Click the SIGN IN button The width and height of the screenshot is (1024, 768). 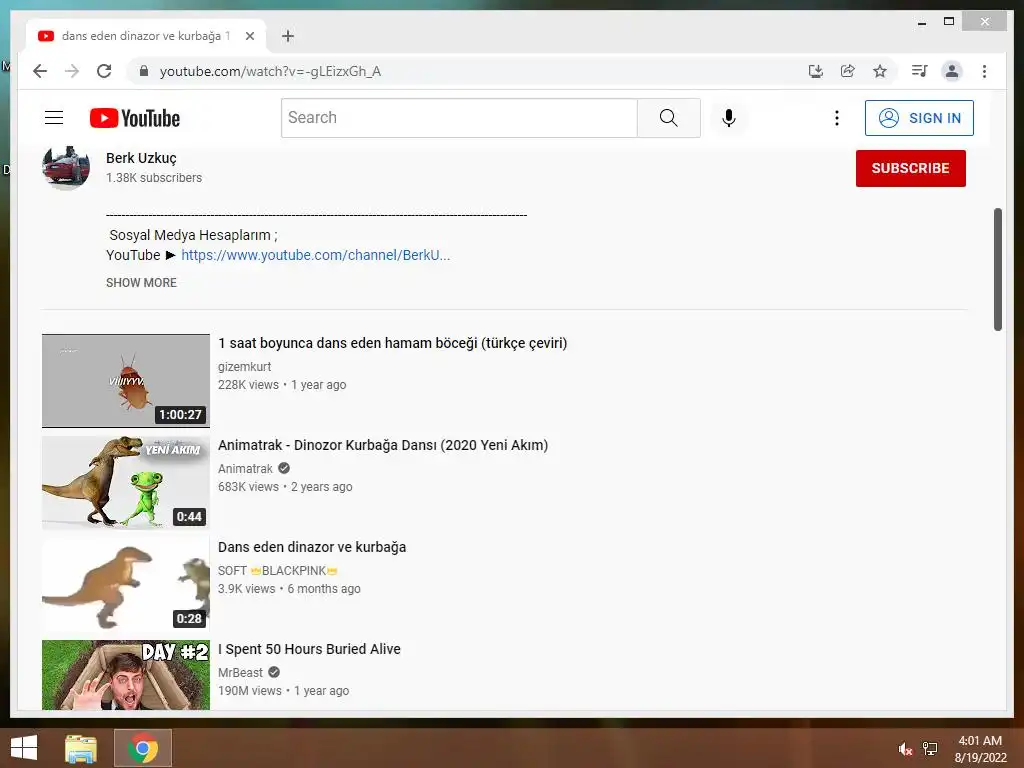point(919,118)
